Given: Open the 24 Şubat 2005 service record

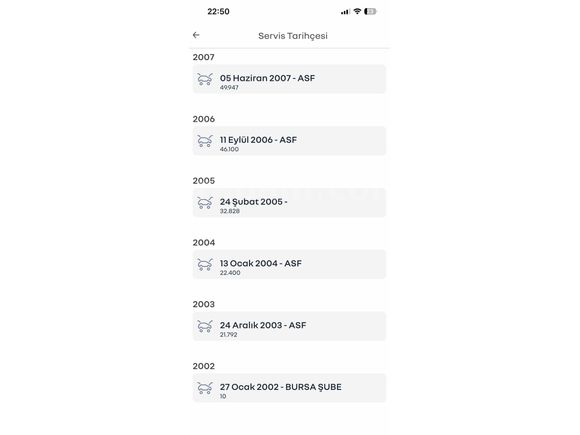Looking at the screenshot, I should 289,203.
